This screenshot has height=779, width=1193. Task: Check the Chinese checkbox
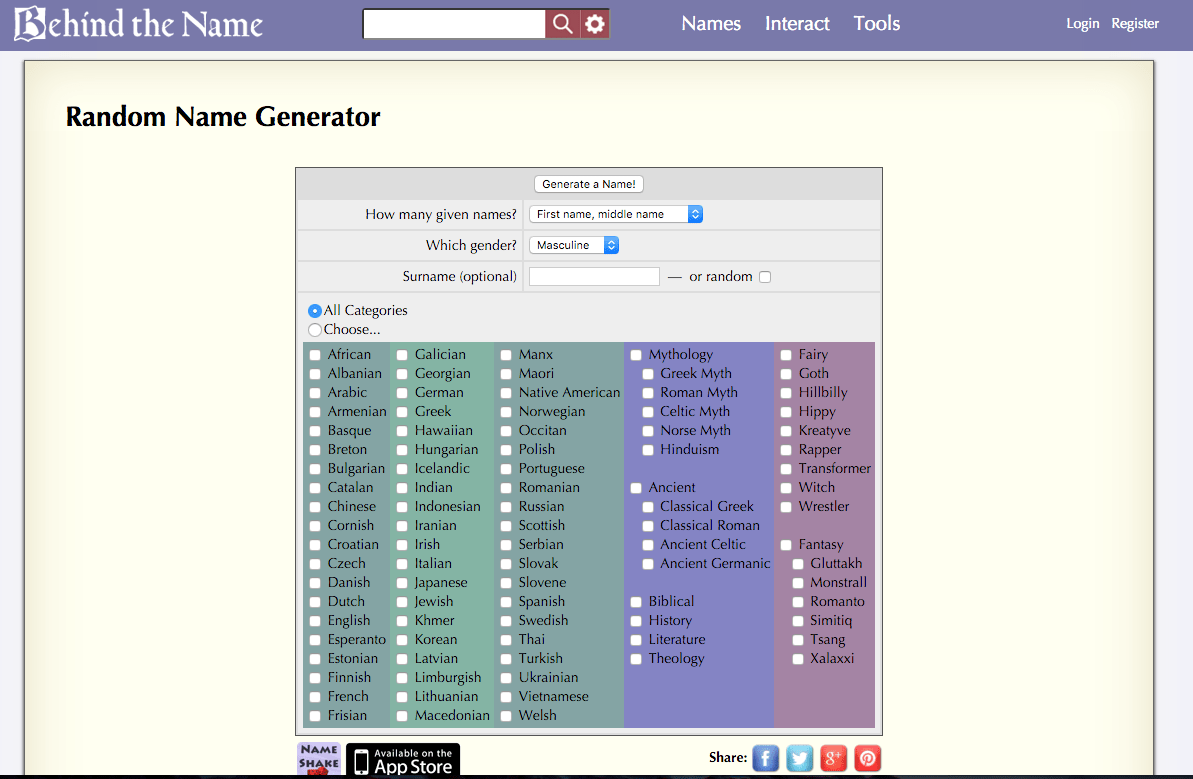315,507
